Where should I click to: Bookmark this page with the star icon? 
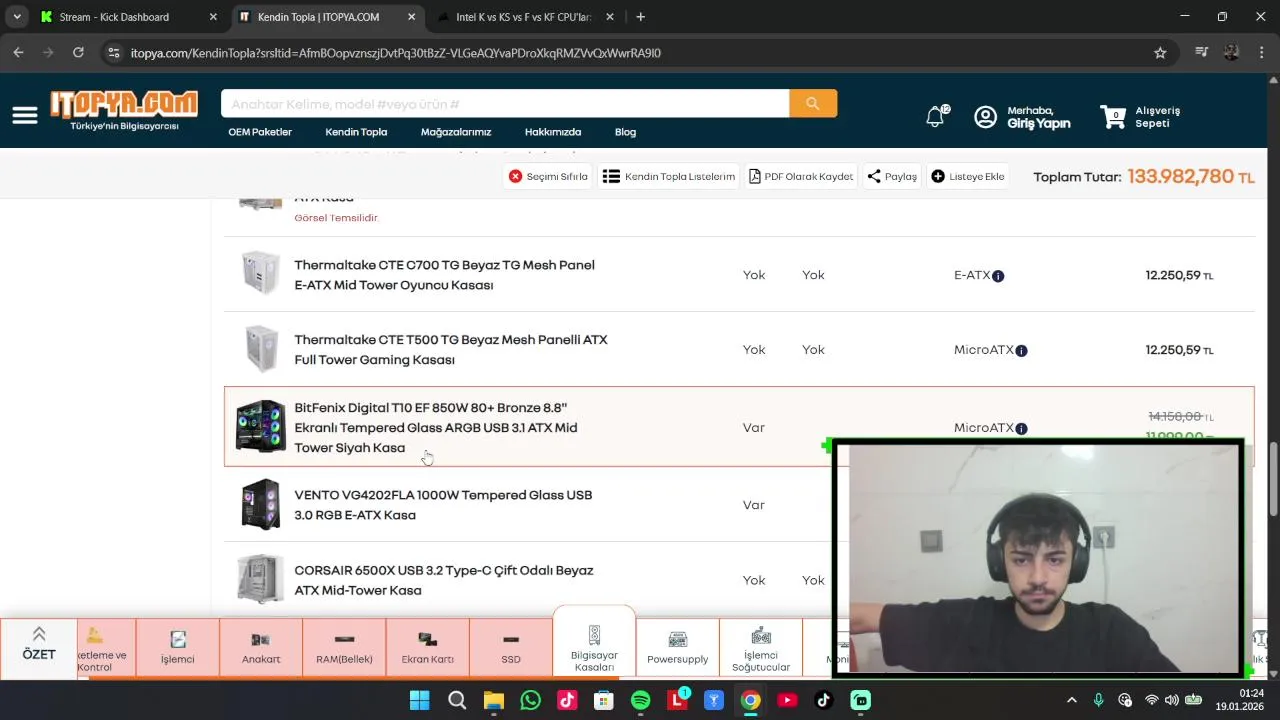click(x=1160, y=53)
